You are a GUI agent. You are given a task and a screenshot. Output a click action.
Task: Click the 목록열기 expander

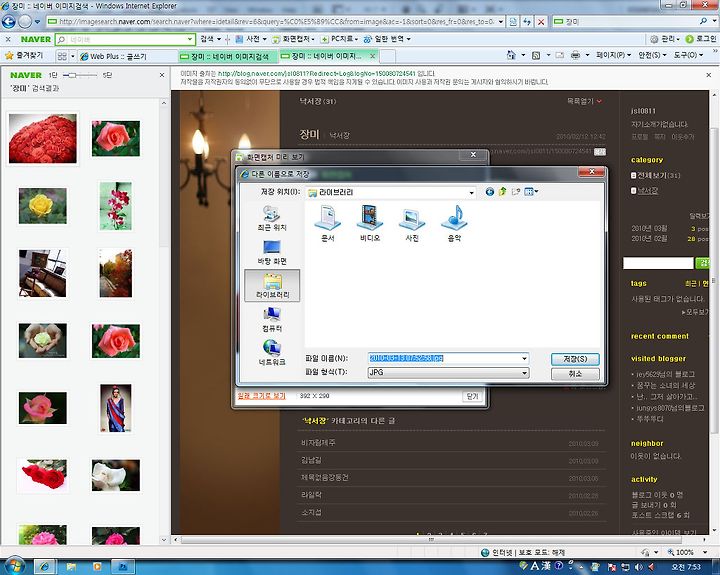coord(584,101)
